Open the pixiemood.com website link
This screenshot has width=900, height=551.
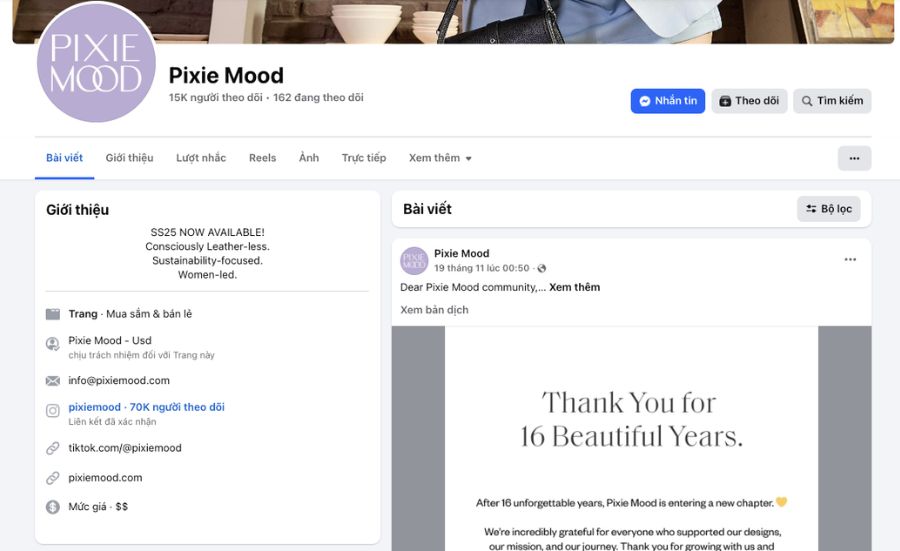point(105,478)
